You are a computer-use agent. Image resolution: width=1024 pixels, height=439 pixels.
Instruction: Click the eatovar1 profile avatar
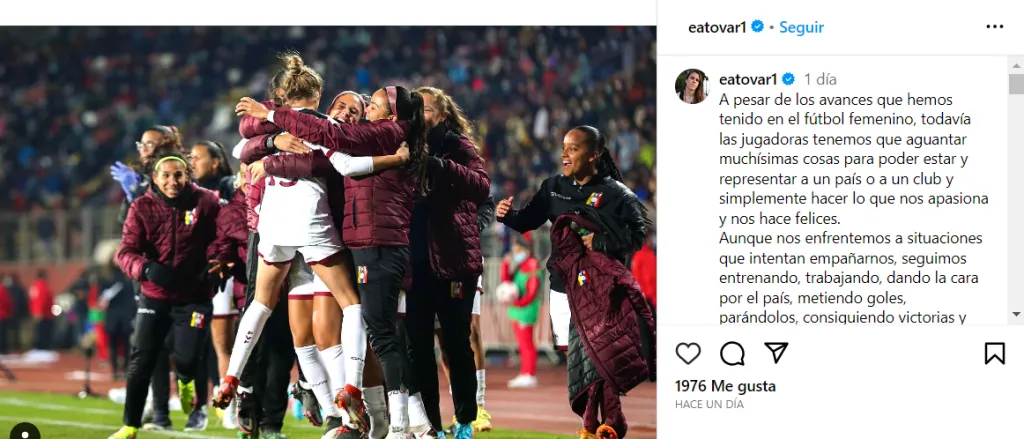tap(692, 86)
